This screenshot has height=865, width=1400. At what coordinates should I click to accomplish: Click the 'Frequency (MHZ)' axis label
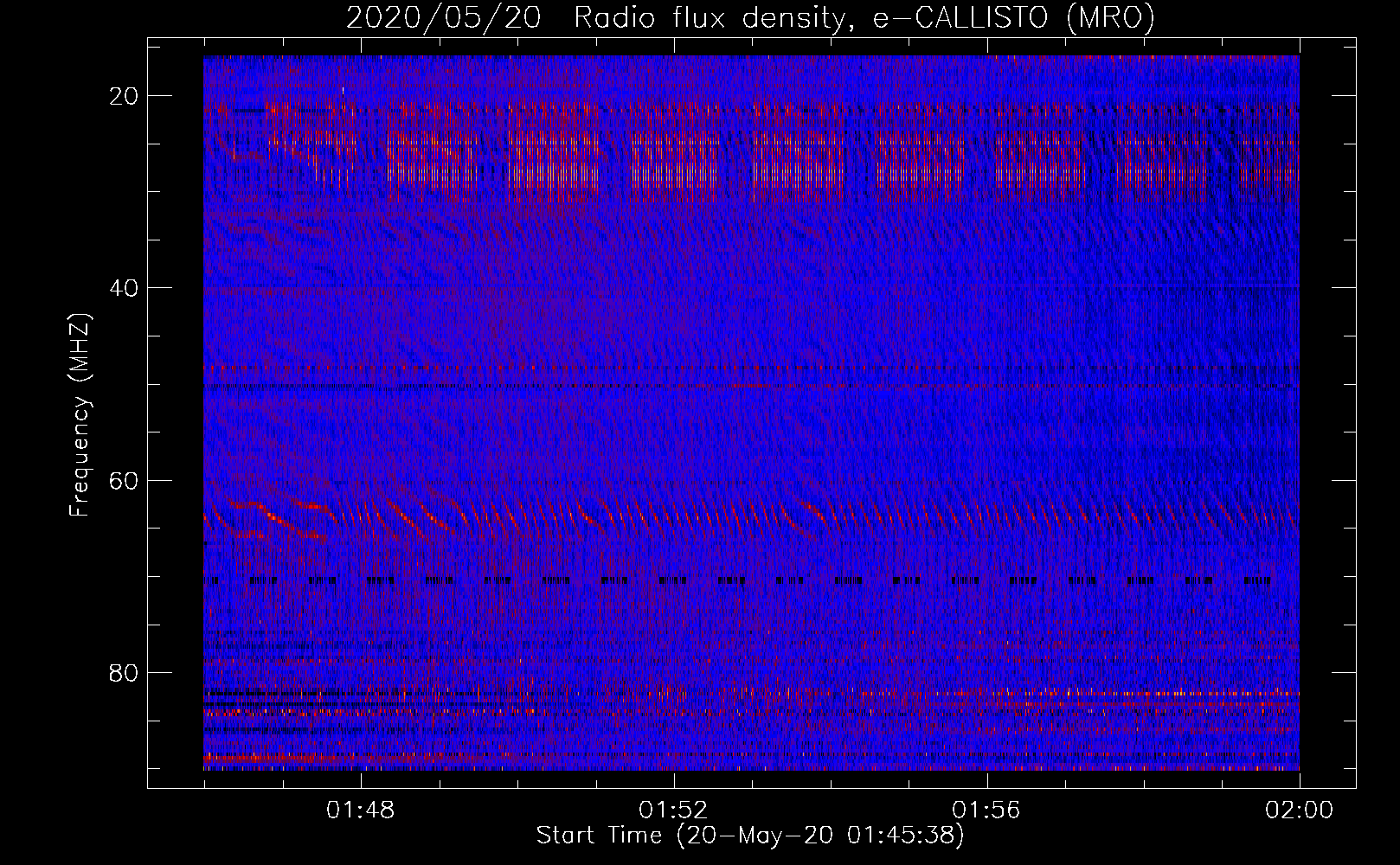pos(80,415)
